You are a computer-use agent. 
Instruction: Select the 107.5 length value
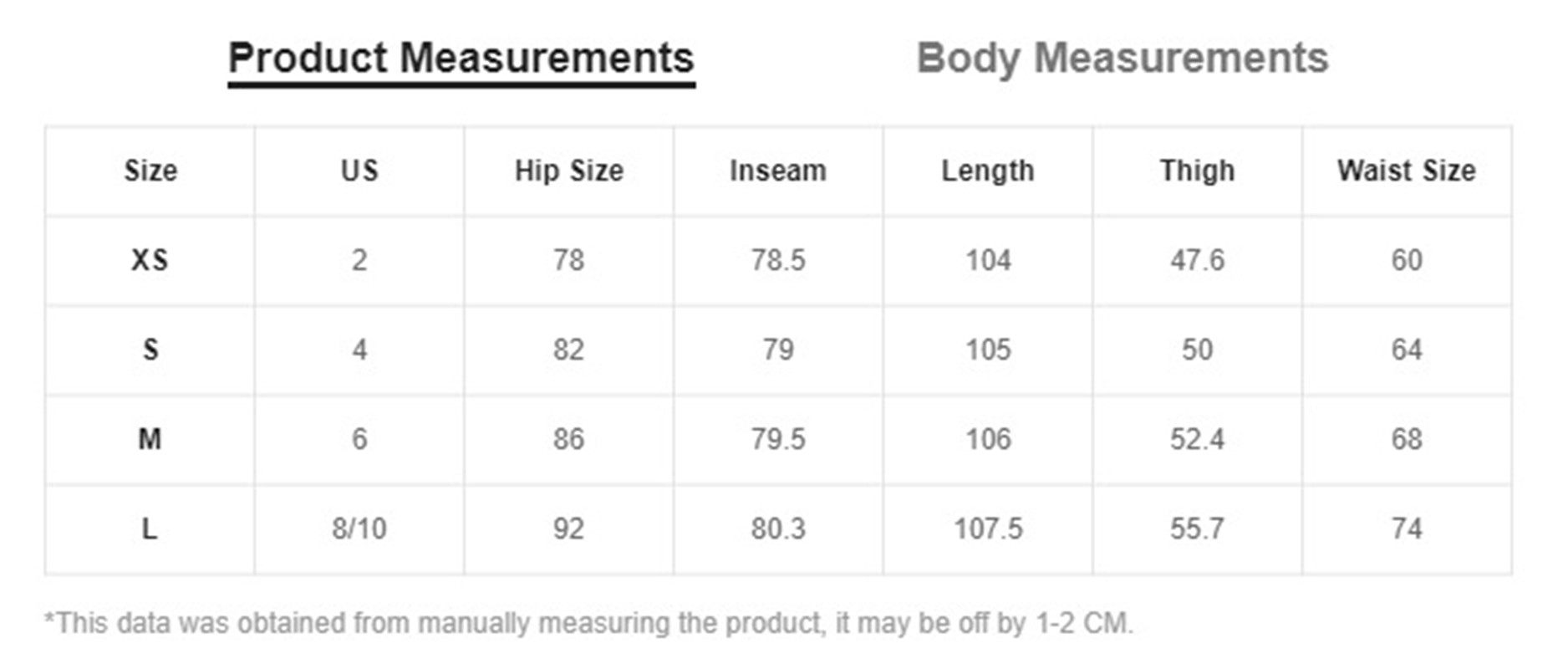(988, 529)
